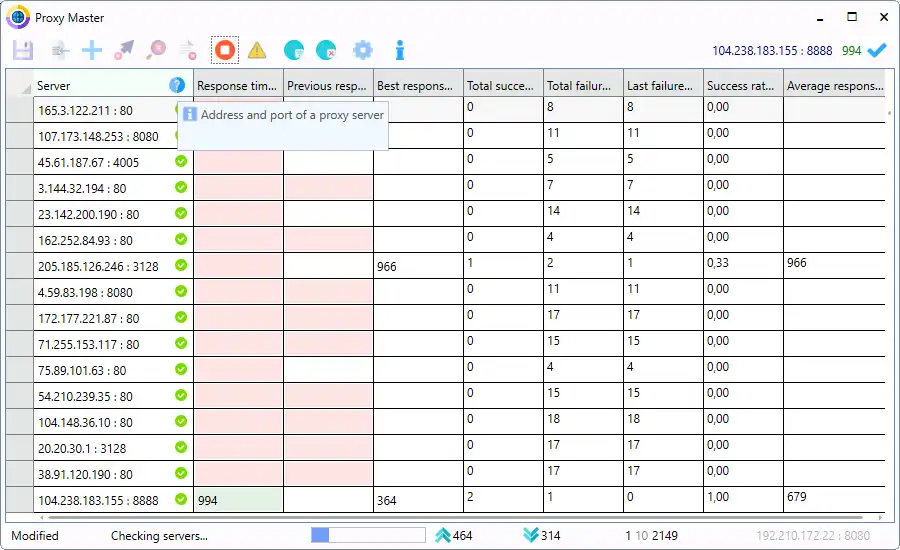Select row header of 104.238.183.155 : 8888
This screenshot has height=550, width=900.
click(20, 499)
